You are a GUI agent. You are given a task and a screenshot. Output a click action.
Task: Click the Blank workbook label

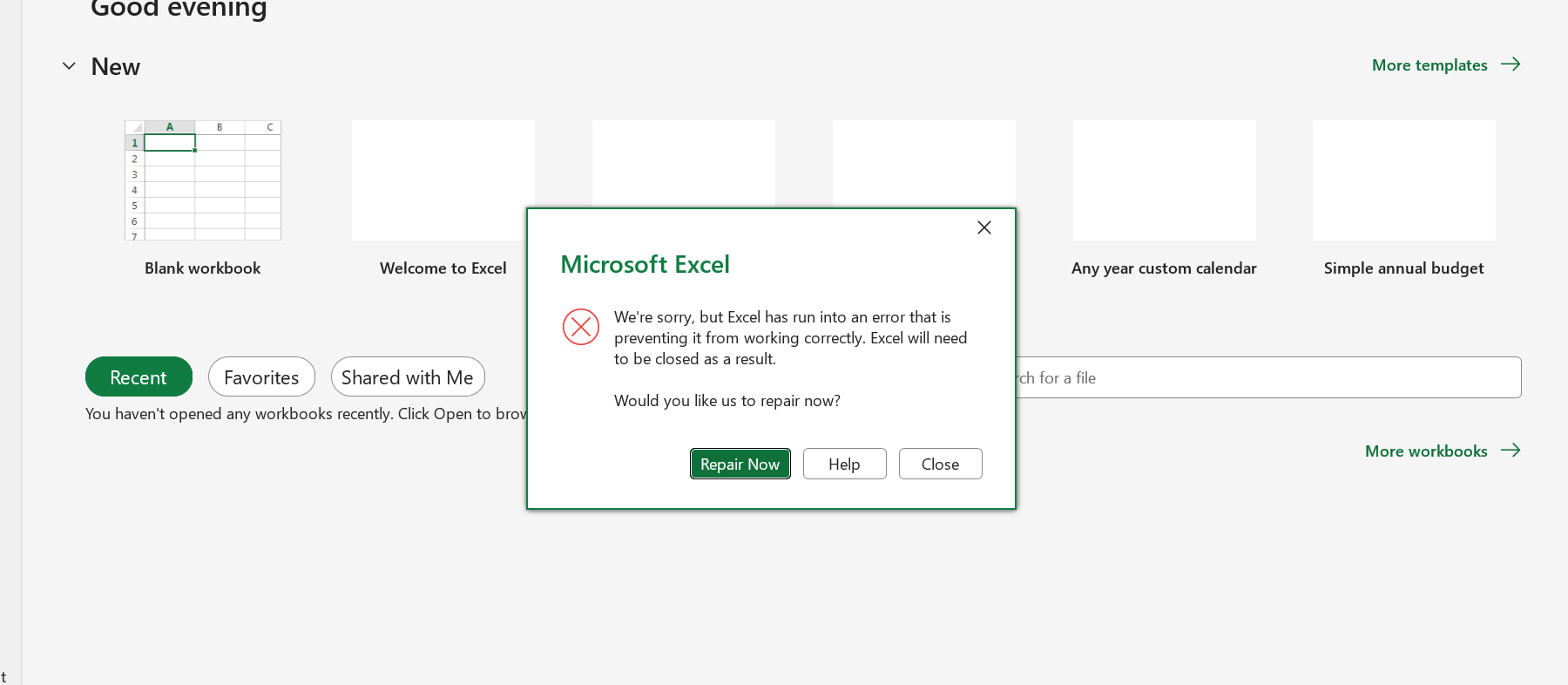point(203,268)
